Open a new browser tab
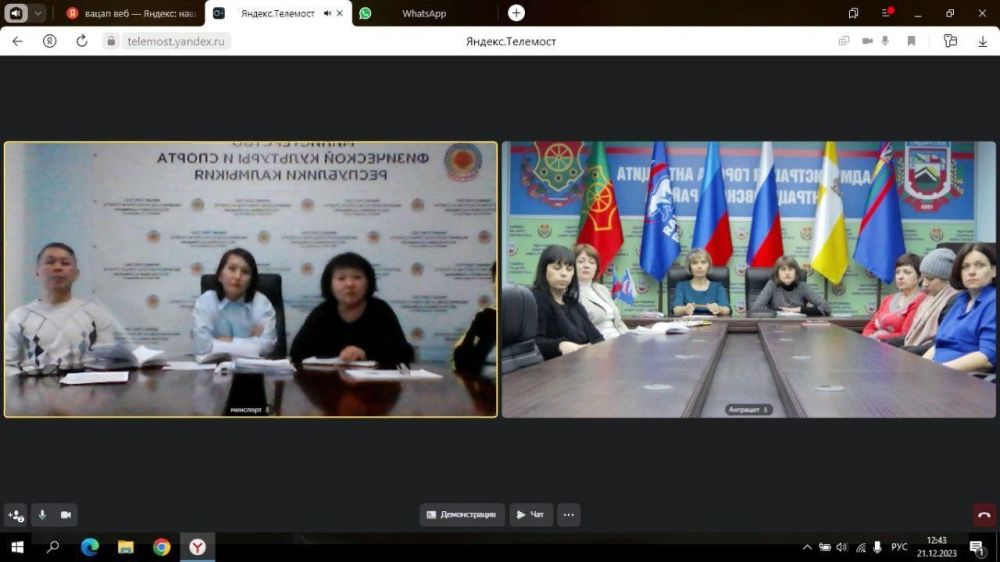 pyautogui.click(x=516, y=13)
